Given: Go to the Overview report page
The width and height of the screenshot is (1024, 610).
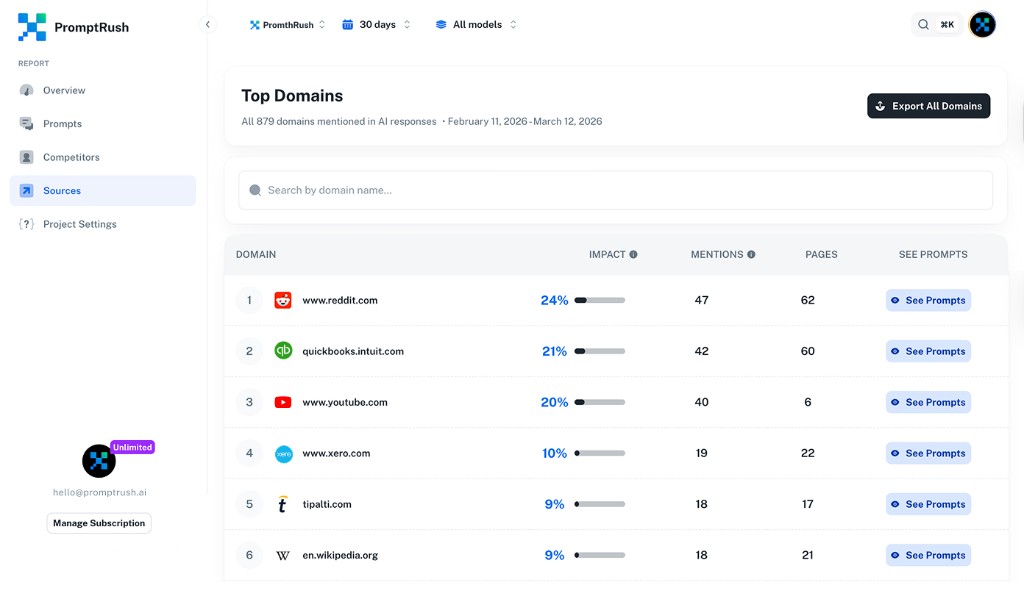Looking at the screenshot, I should click(x=64, y=90).
